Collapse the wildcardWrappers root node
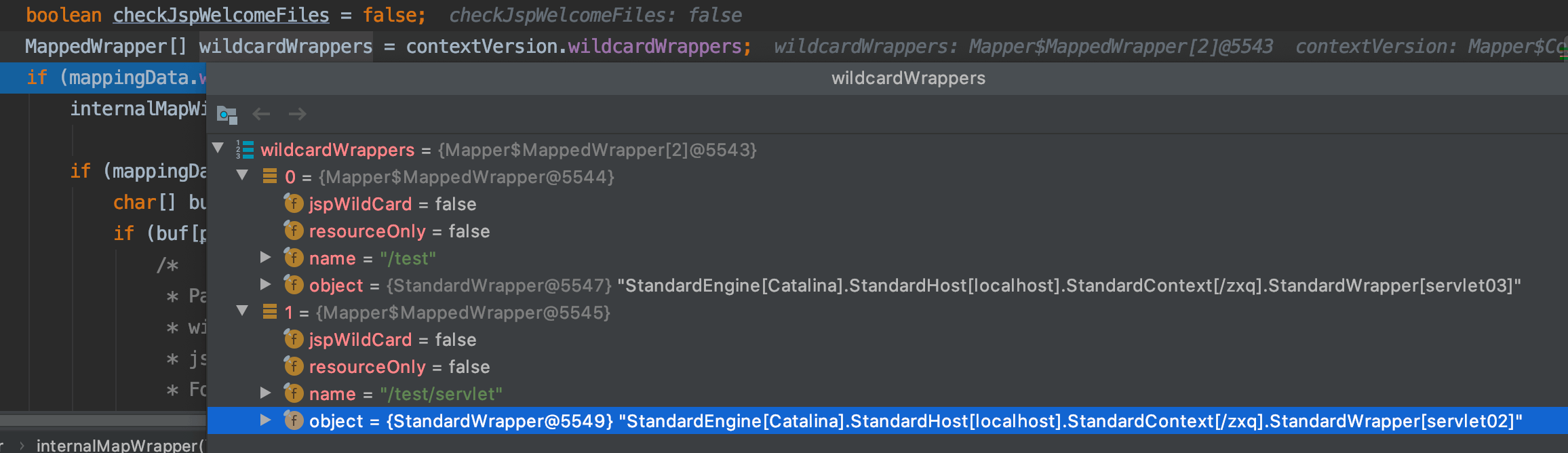The width and height of the screenshot is (1568, 453). 218,148
